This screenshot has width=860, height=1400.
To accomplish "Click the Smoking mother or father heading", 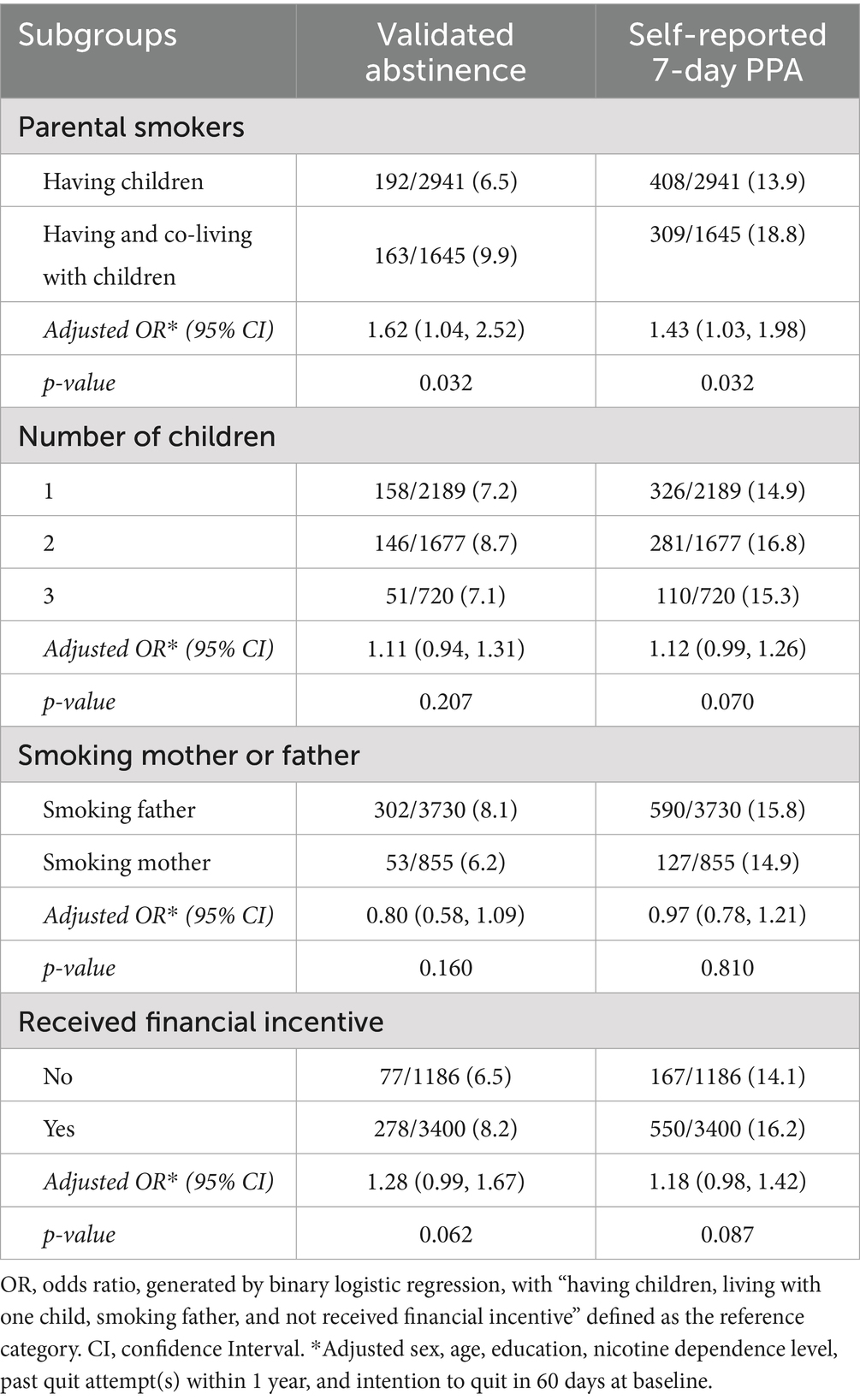I will 188,756.
